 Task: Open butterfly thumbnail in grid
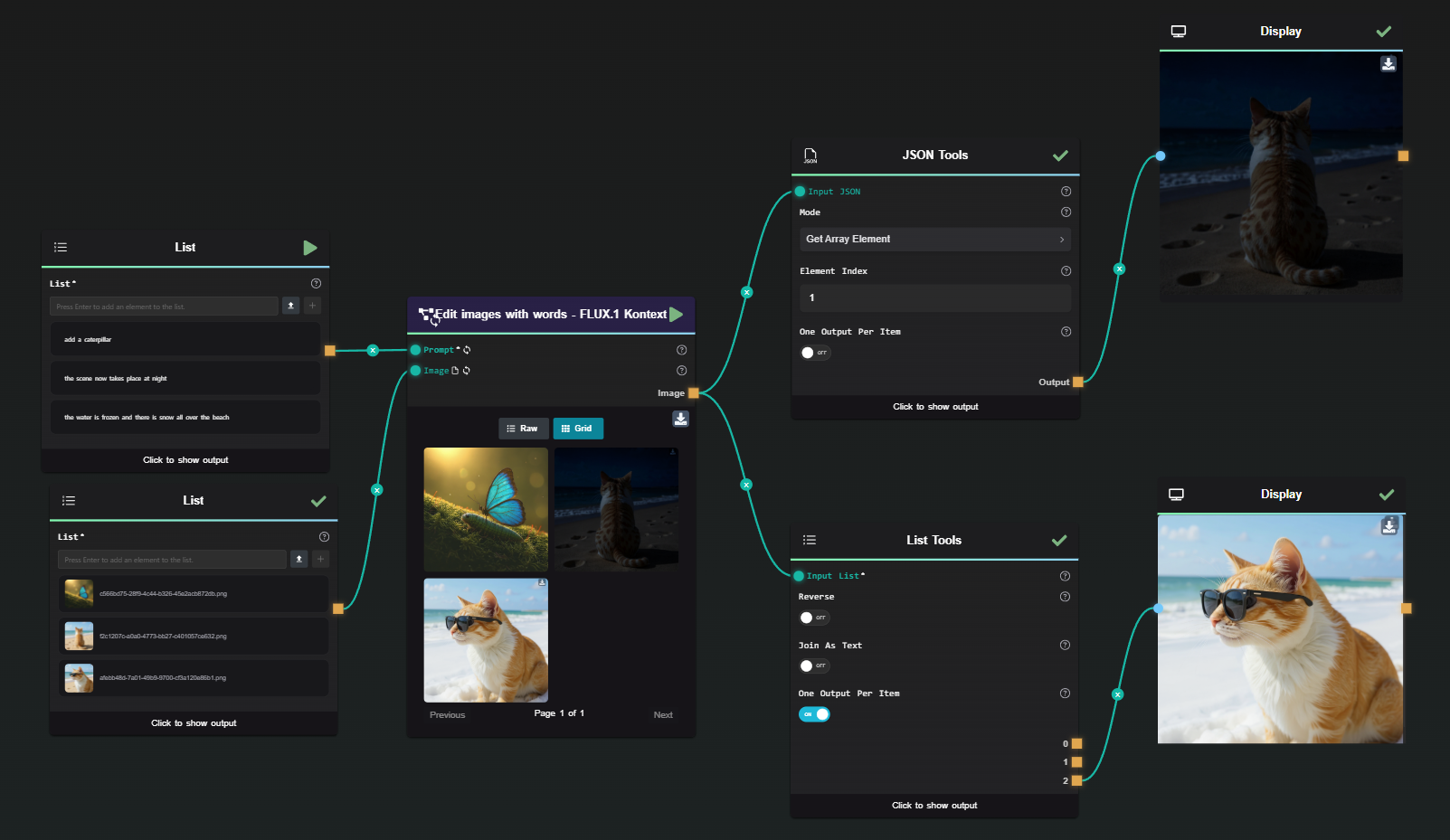click(486, 509)
